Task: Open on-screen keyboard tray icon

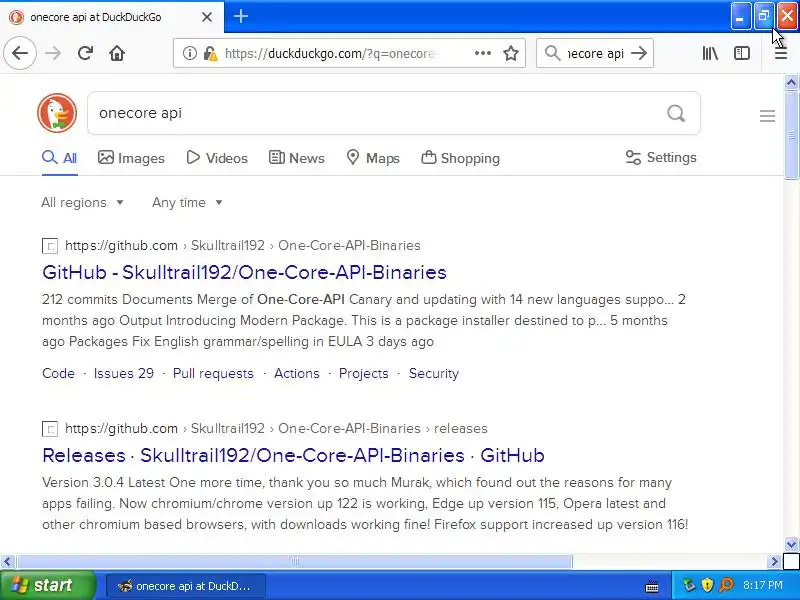Action: (652, 586)
